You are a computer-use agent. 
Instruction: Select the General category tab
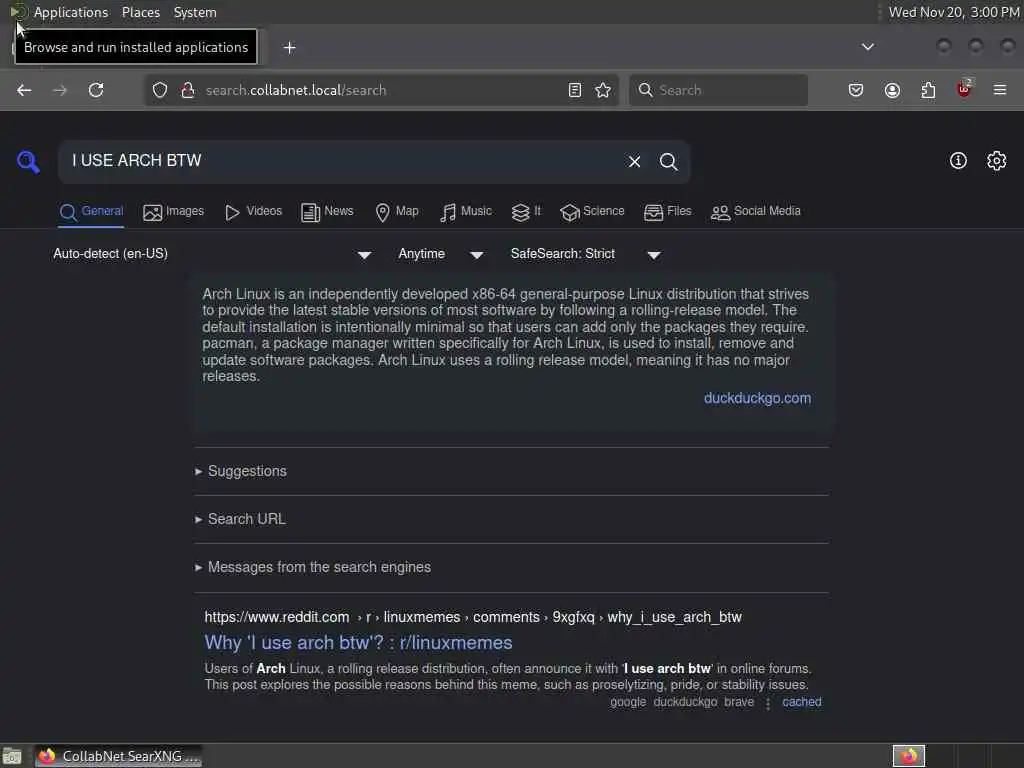coord(91,212)
